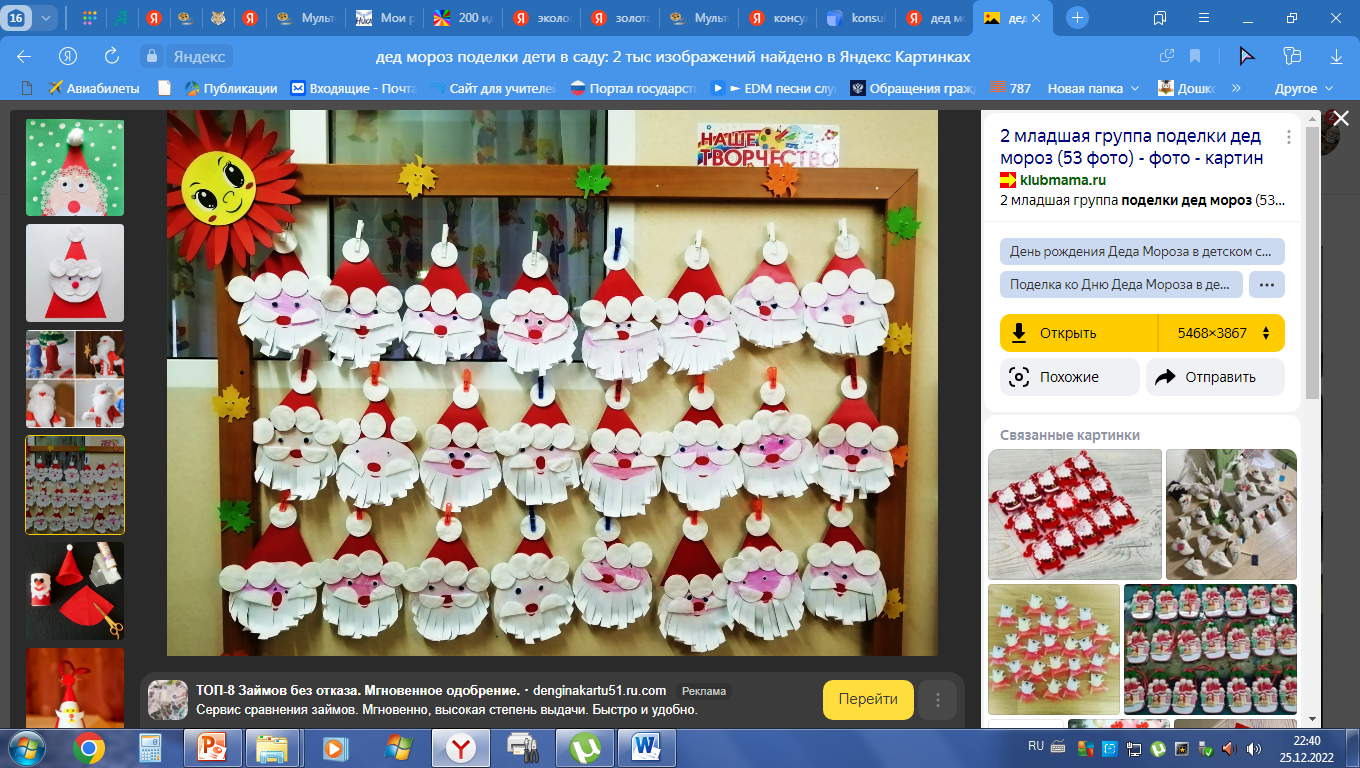1360x768 pixels.
Task: Click the Похожие similar images button
Action: point(1069,377)
